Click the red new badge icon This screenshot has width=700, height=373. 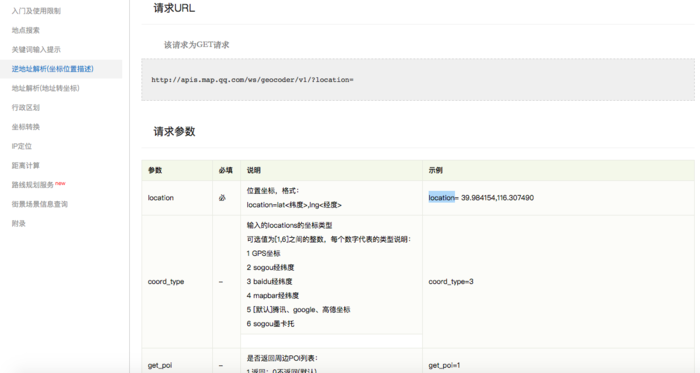coord(60,183)
